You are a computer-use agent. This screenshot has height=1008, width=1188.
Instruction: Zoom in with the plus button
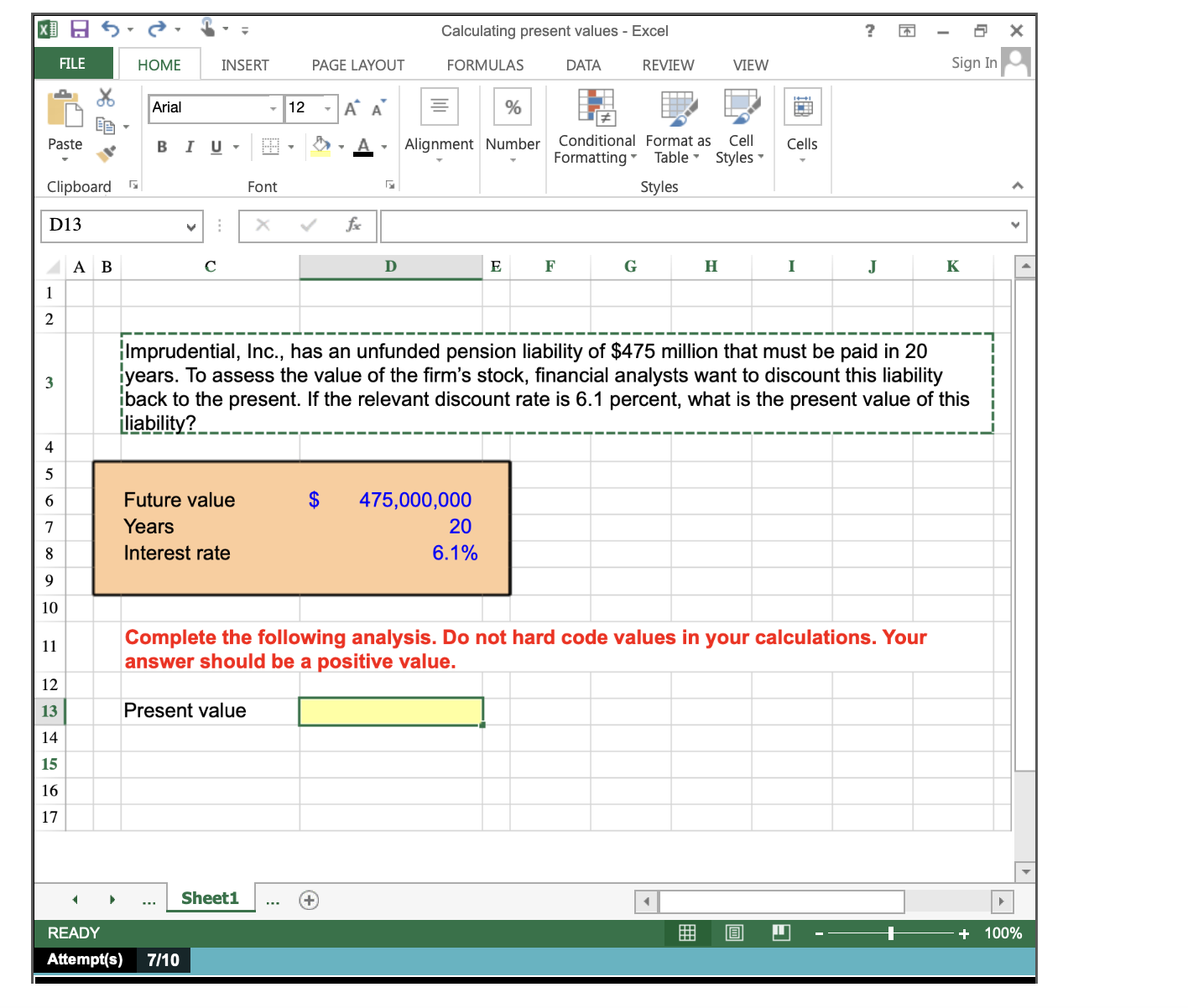(x=964, y=934)
